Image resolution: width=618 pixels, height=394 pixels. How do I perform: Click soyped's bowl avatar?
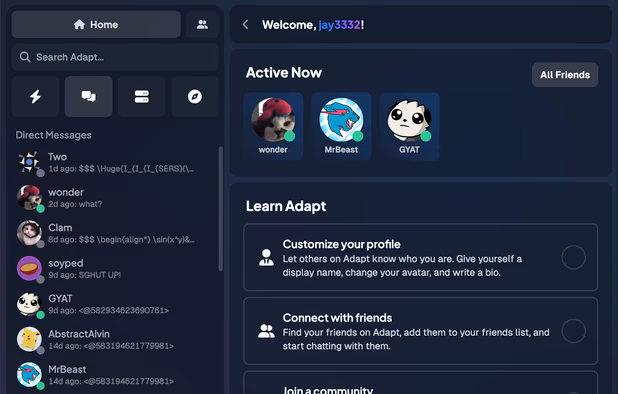(29, 268)
